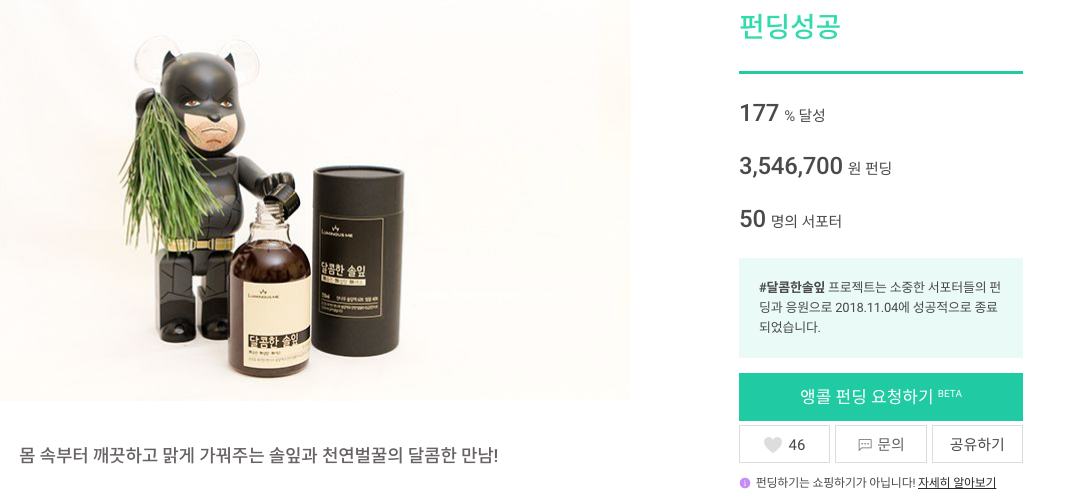Viewport: 1077px width, 503px height.
Task: Select the 177 % 달성 figure
Action: pyautogui.click(x=782, y=114)
